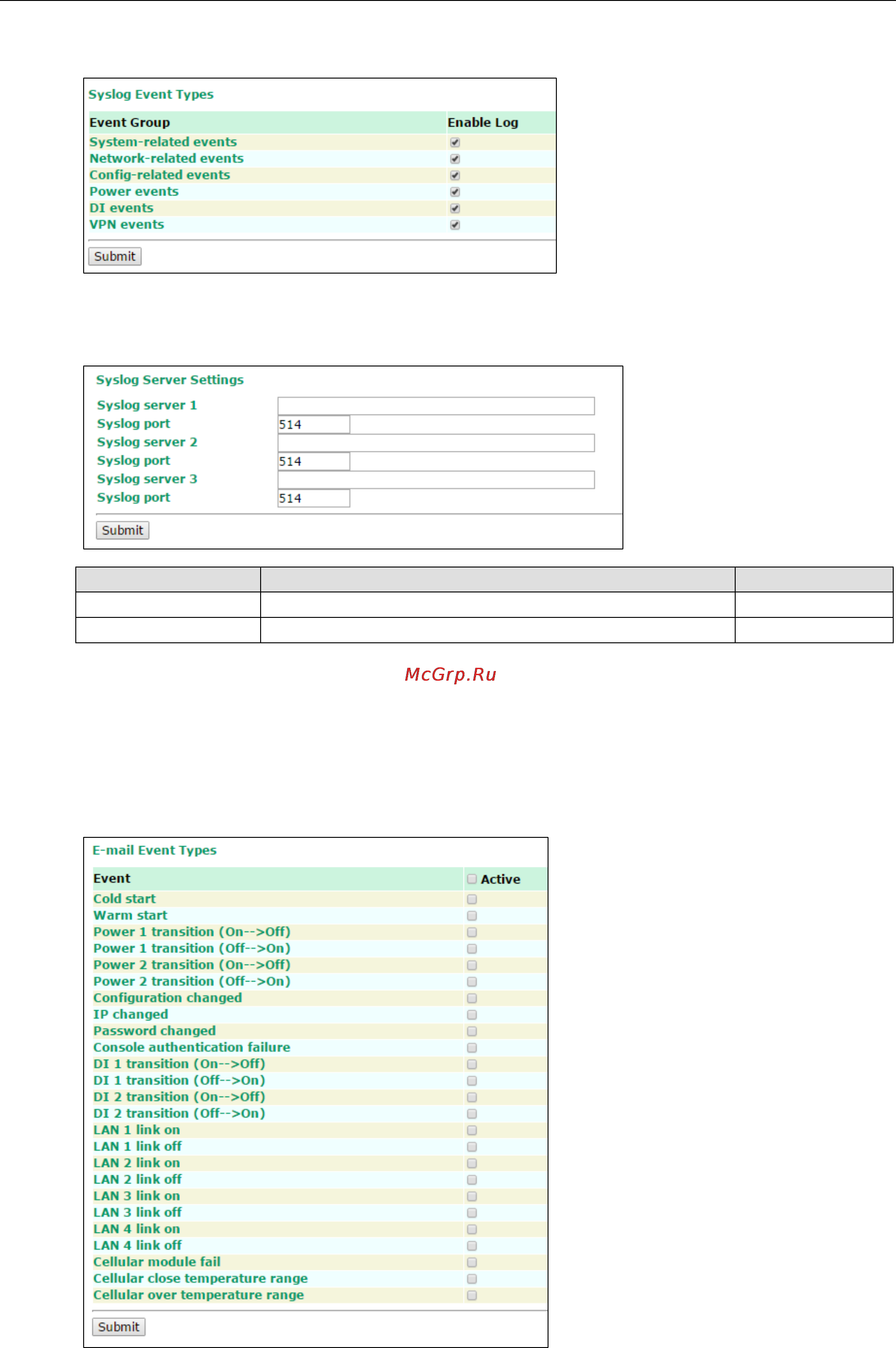Uncheck Network-related events Enable Log checkbox

tap(455, 159)
